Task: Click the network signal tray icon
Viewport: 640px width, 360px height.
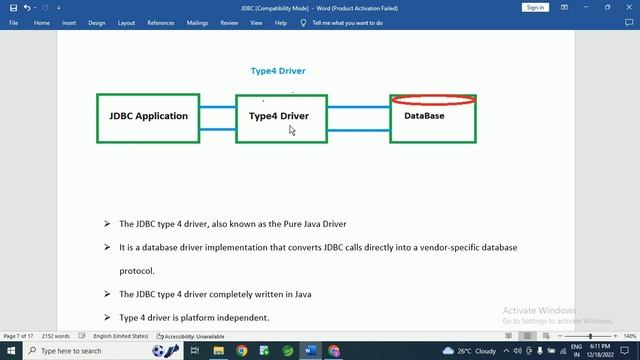Action: tap(563, 351)
